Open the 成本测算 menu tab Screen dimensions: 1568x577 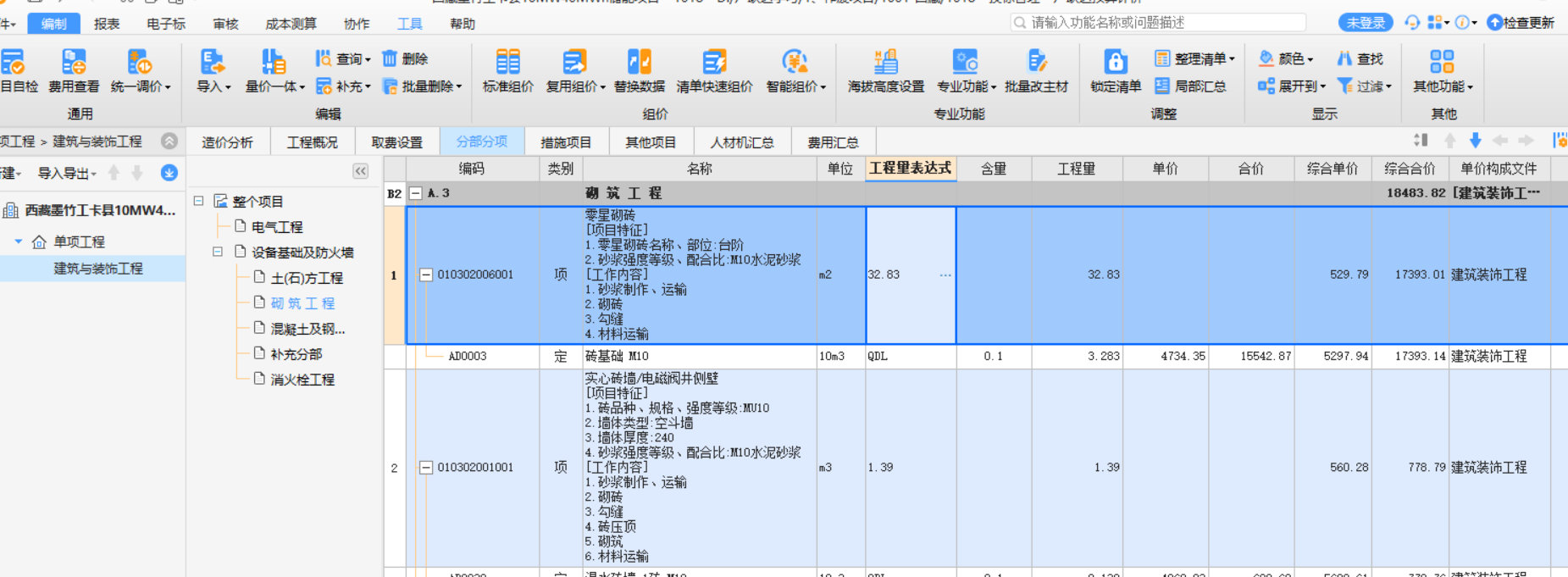[291, 24]
